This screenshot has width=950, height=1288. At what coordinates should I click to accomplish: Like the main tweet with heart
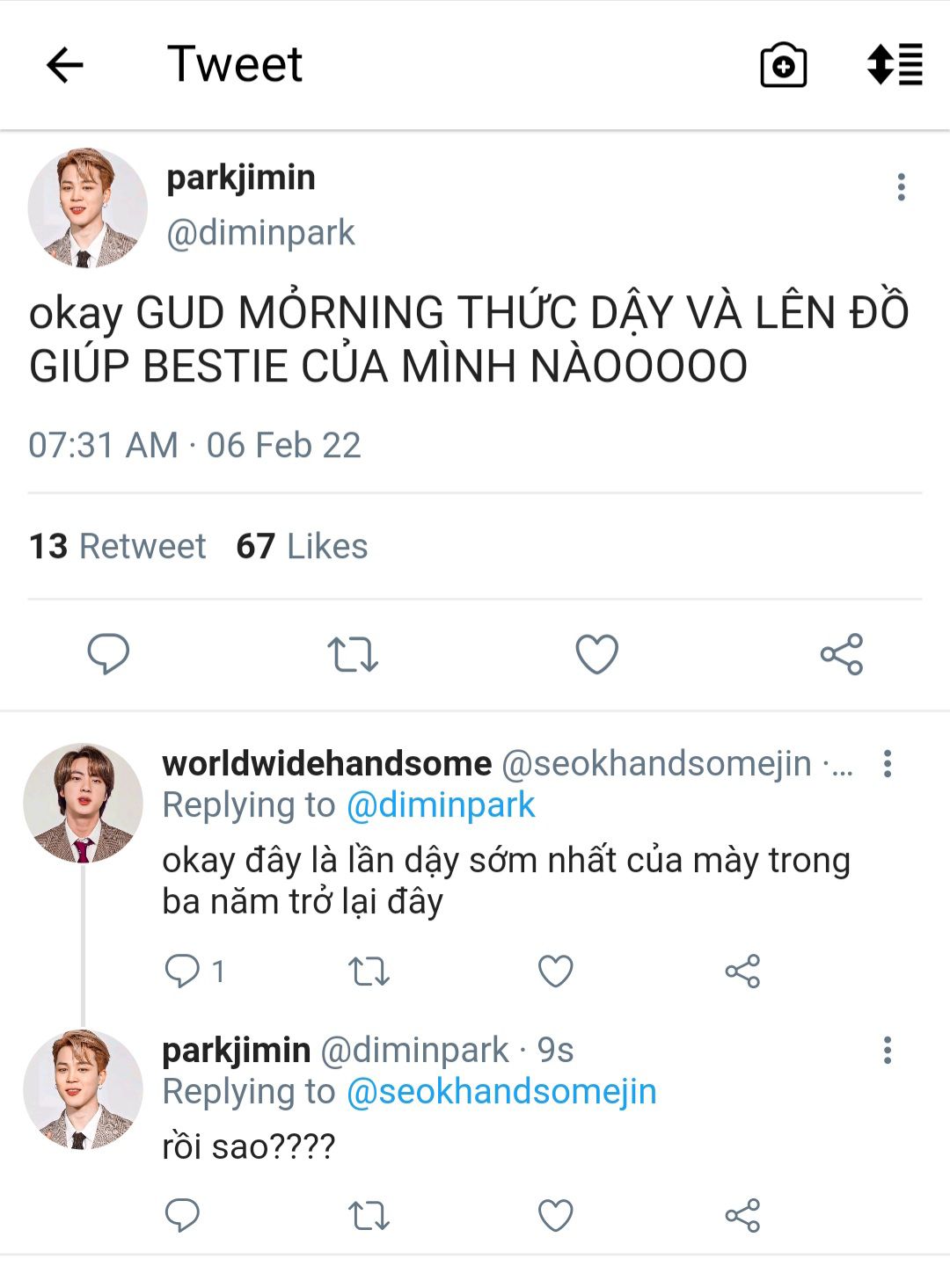point(597,654)
